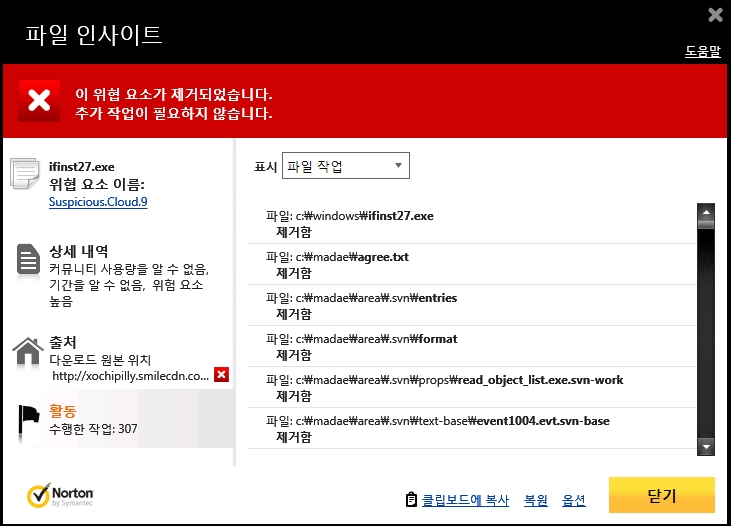The height and width of the screenshot is (526, 731).
Task: Click the scrollbar down arrow in the file list
Action: pos(706,447)
